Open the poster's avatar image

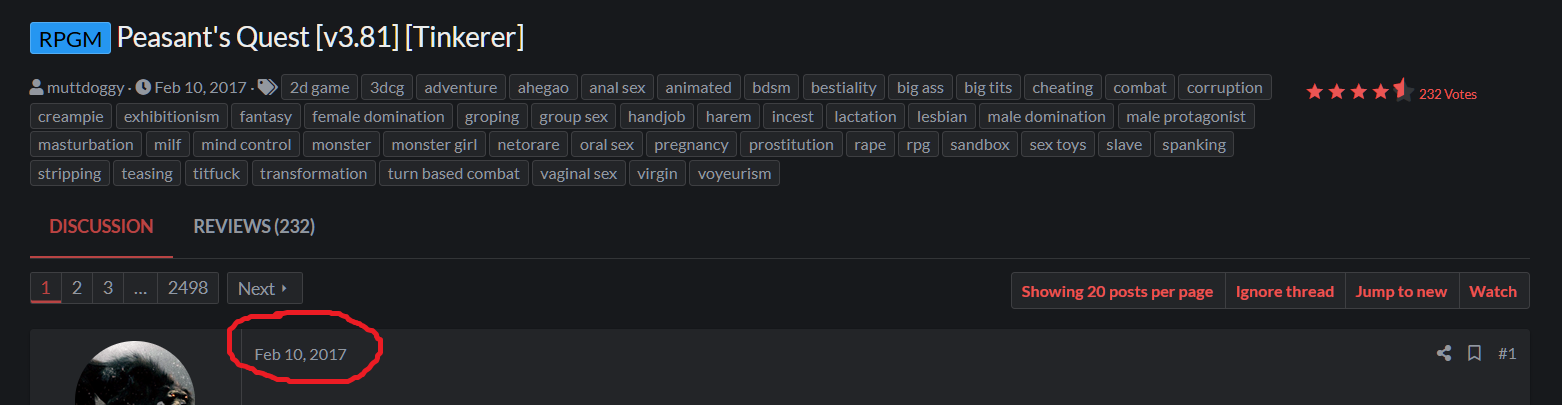click(x=135, y=375)
